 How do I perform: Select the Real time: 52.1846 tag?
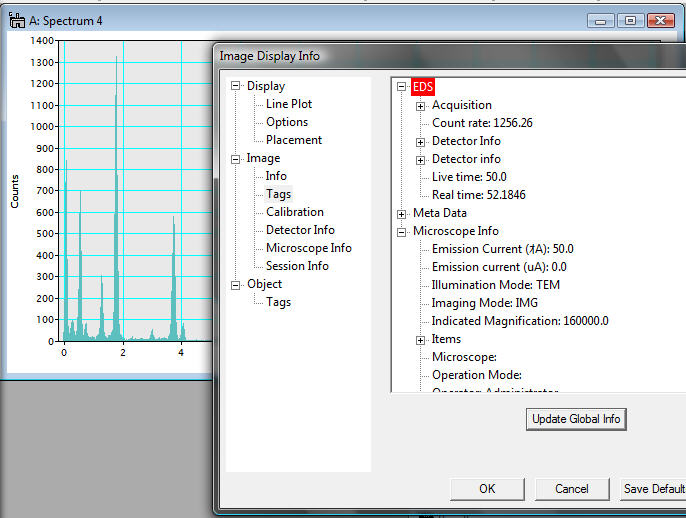point(479,195)
